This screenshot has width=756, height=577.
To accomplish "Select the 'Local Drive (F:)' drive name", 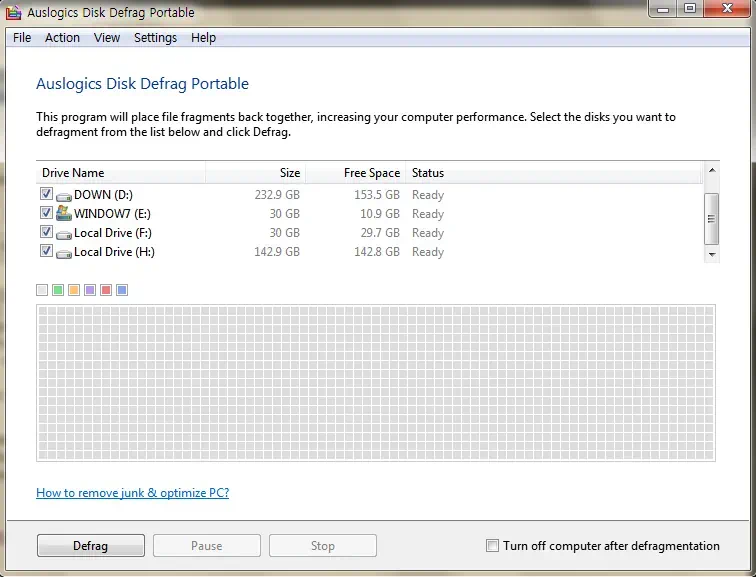I will tap(113, 233).
